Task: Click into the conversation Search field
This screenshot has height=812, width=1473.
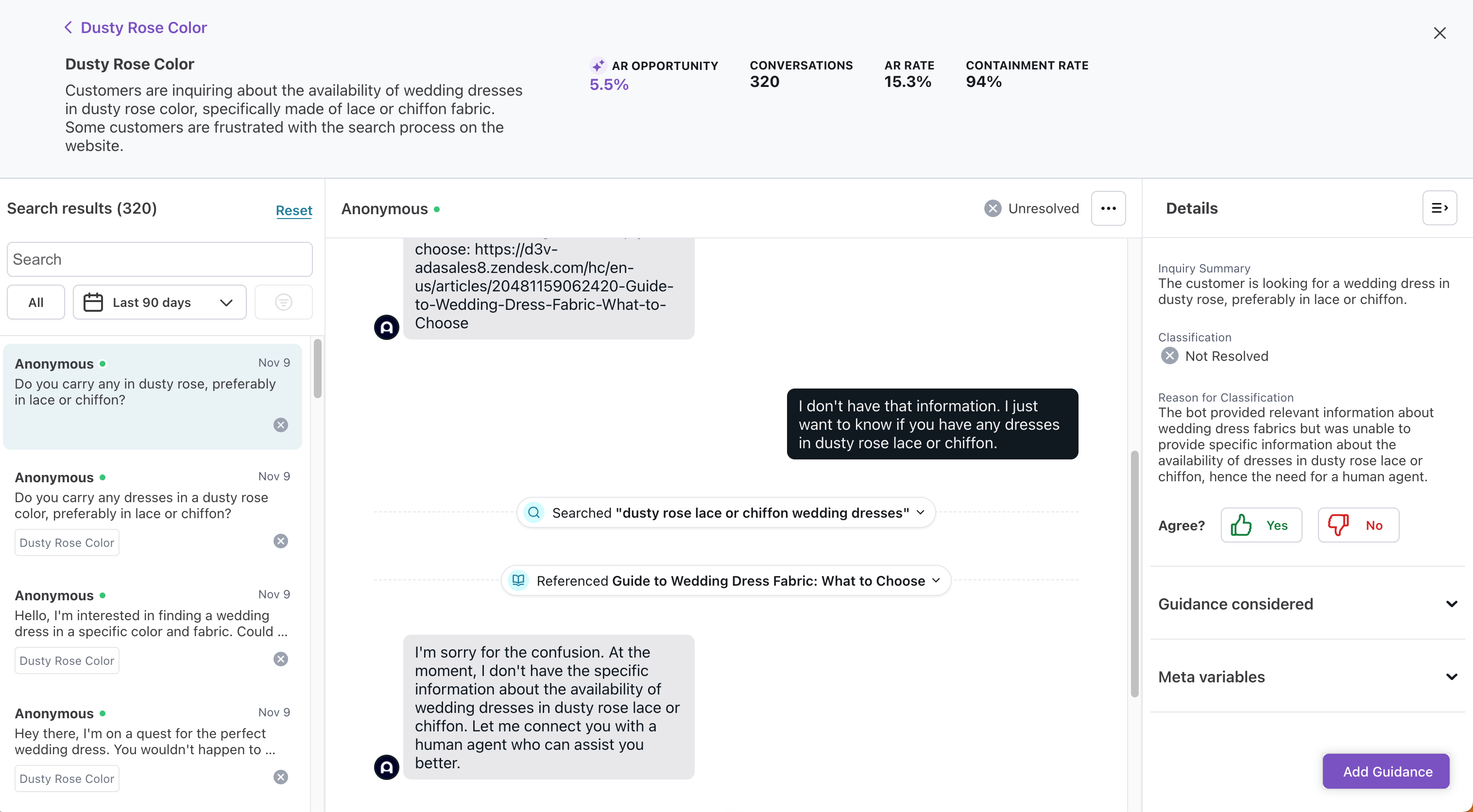Action: tap(159, 259)
